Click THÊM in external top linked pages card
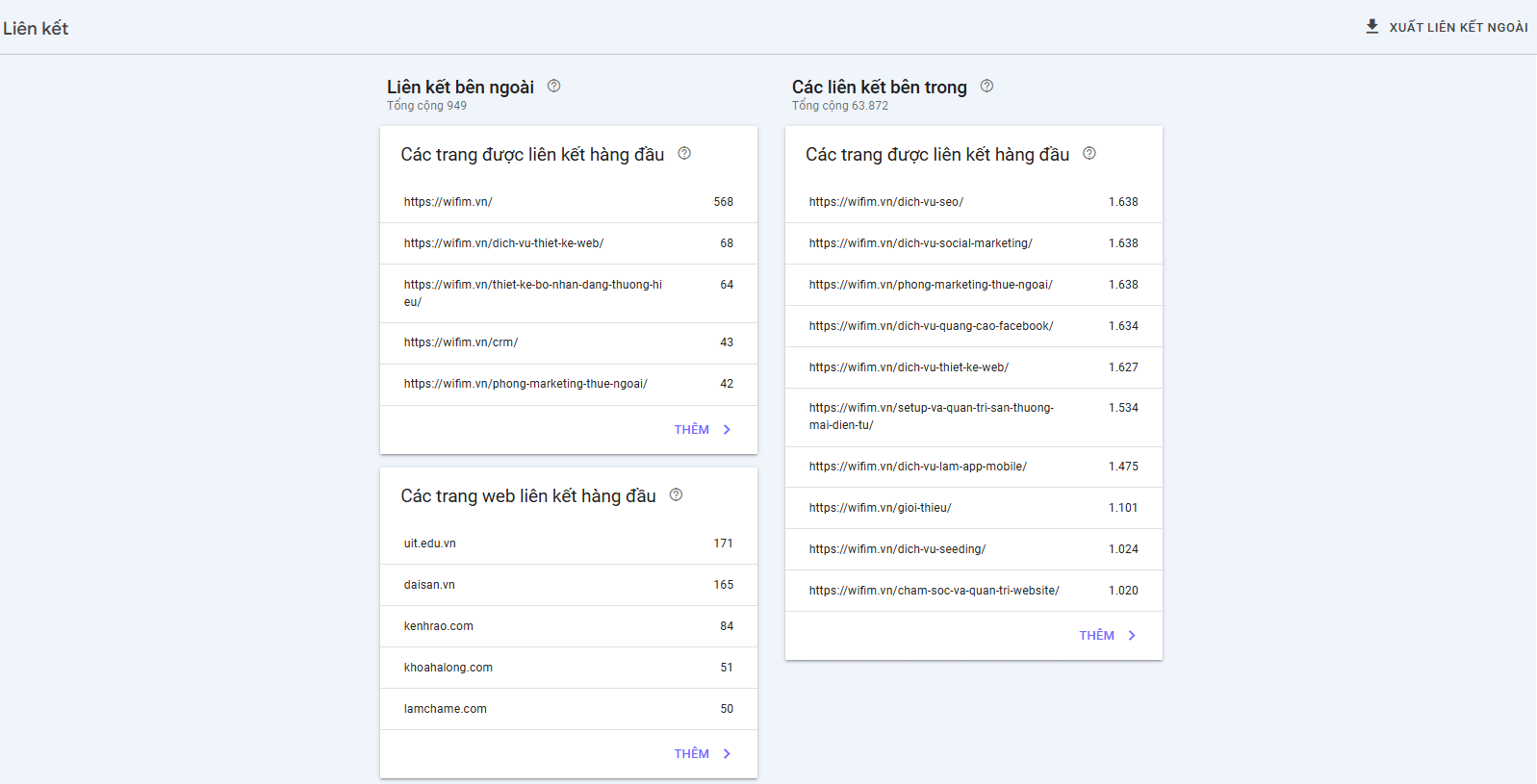 click(x=692, y=430)
